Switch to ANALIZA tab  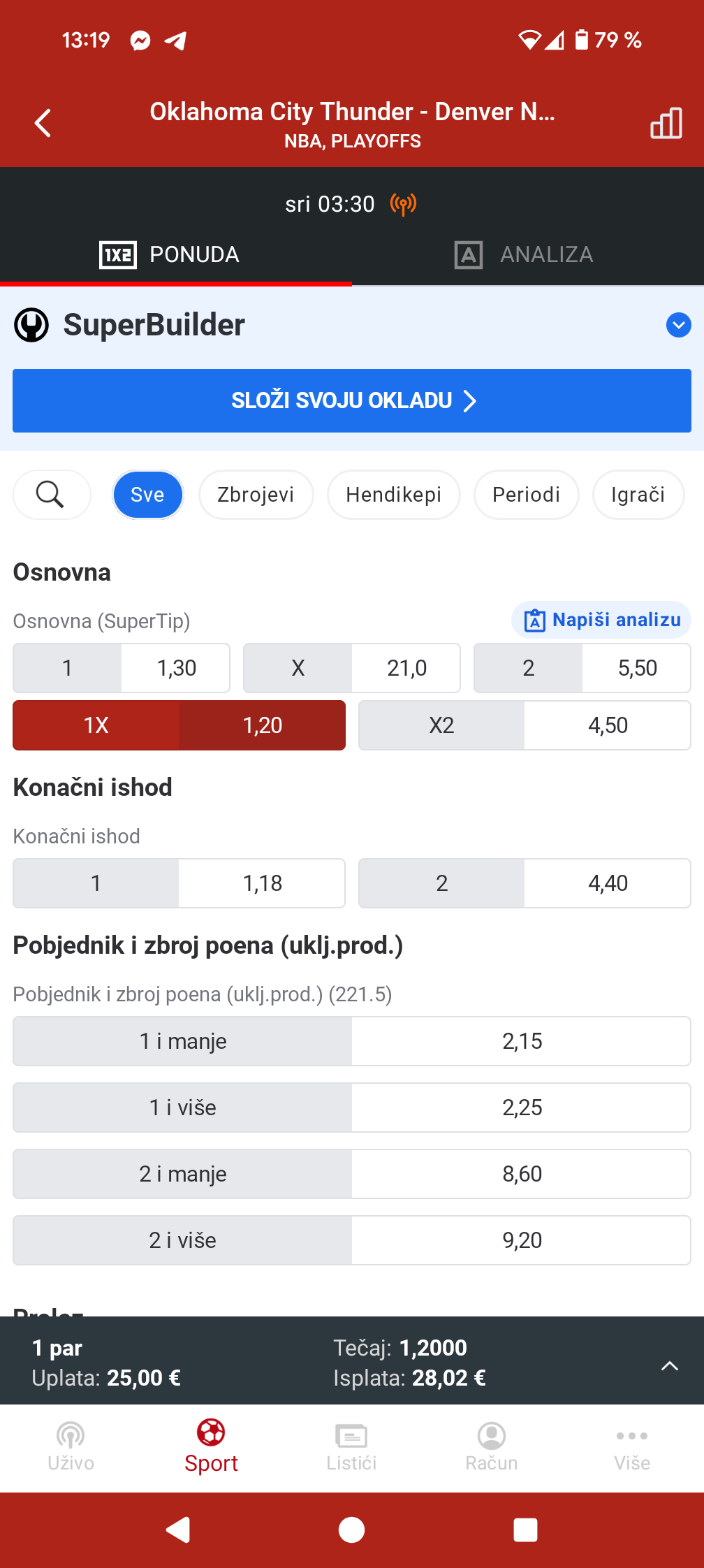(x=524, y=254)
